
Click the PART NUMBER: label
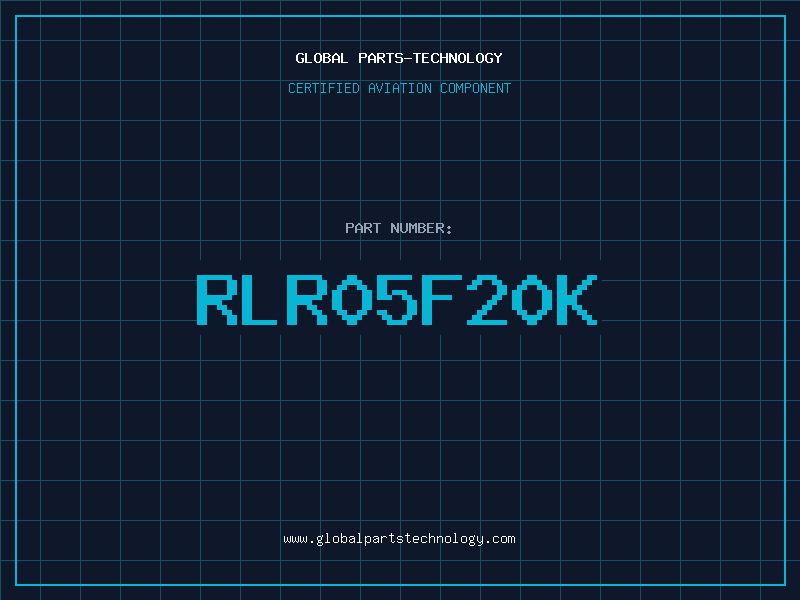[x=399, y=228]
